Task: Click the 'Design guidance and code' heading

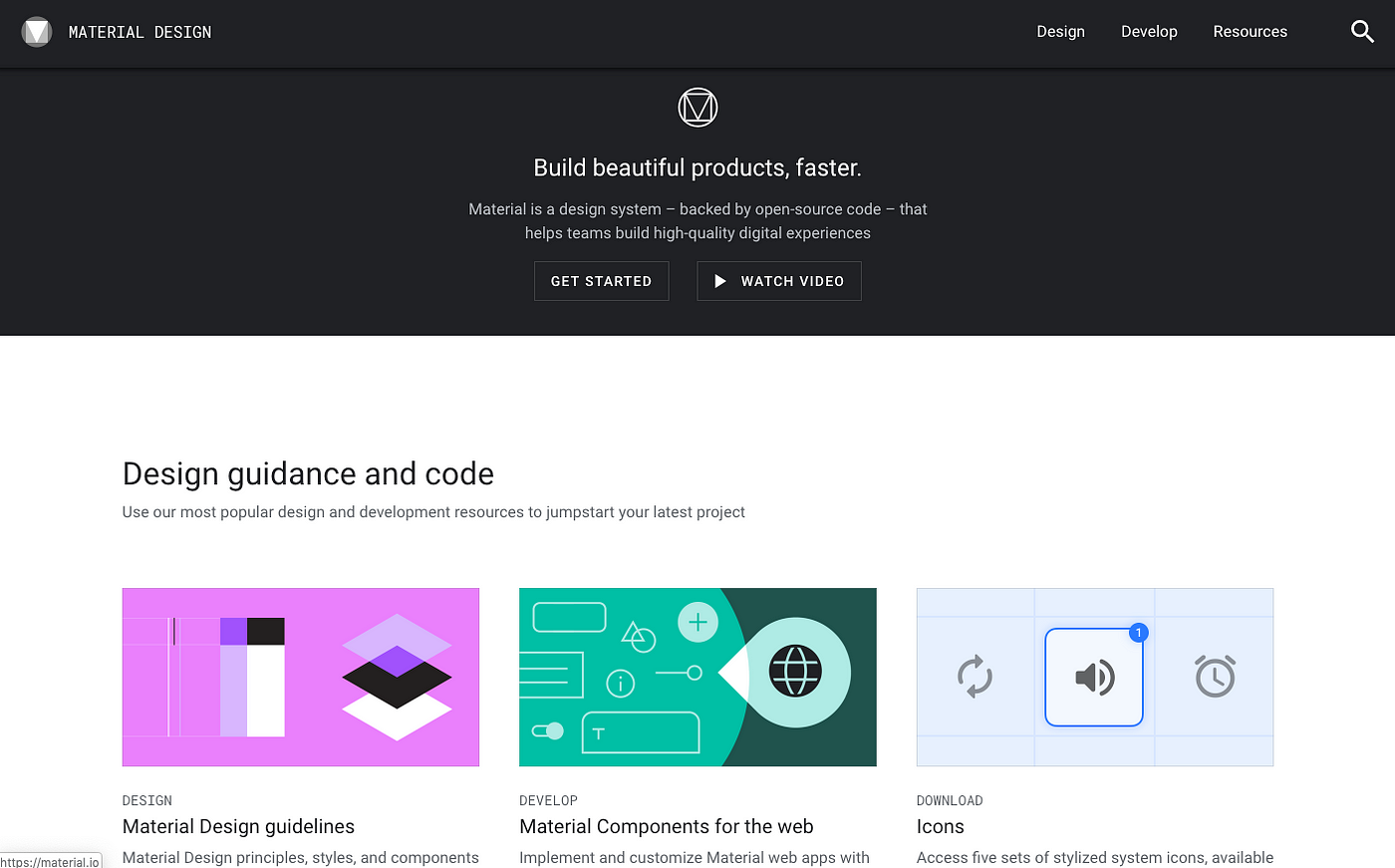Action: 308,473
